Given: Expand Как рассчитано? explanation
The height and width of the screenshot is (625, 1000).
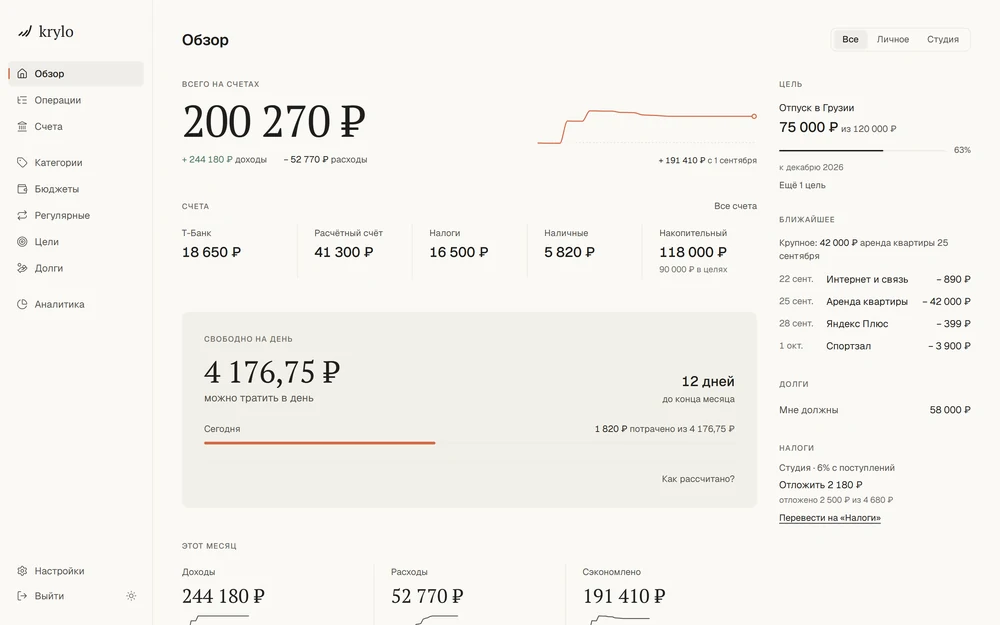Looking at the screenshot, I should (x=698, y=479).
